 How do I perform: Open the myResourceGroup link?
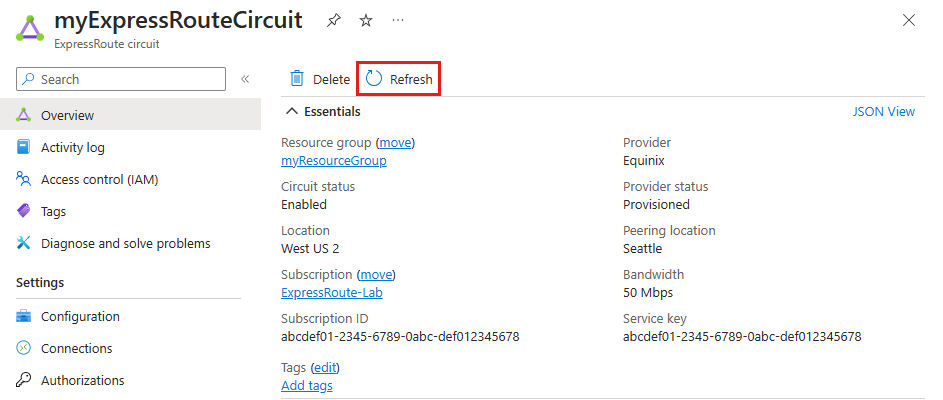click(334, 160)
